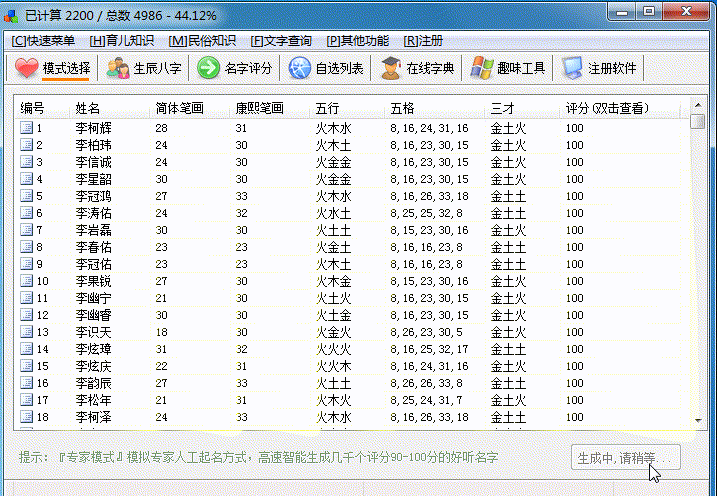Open the 自选列表 toolbar icon
The width and height of the screenshot is (717, 496).
(300, 68)
